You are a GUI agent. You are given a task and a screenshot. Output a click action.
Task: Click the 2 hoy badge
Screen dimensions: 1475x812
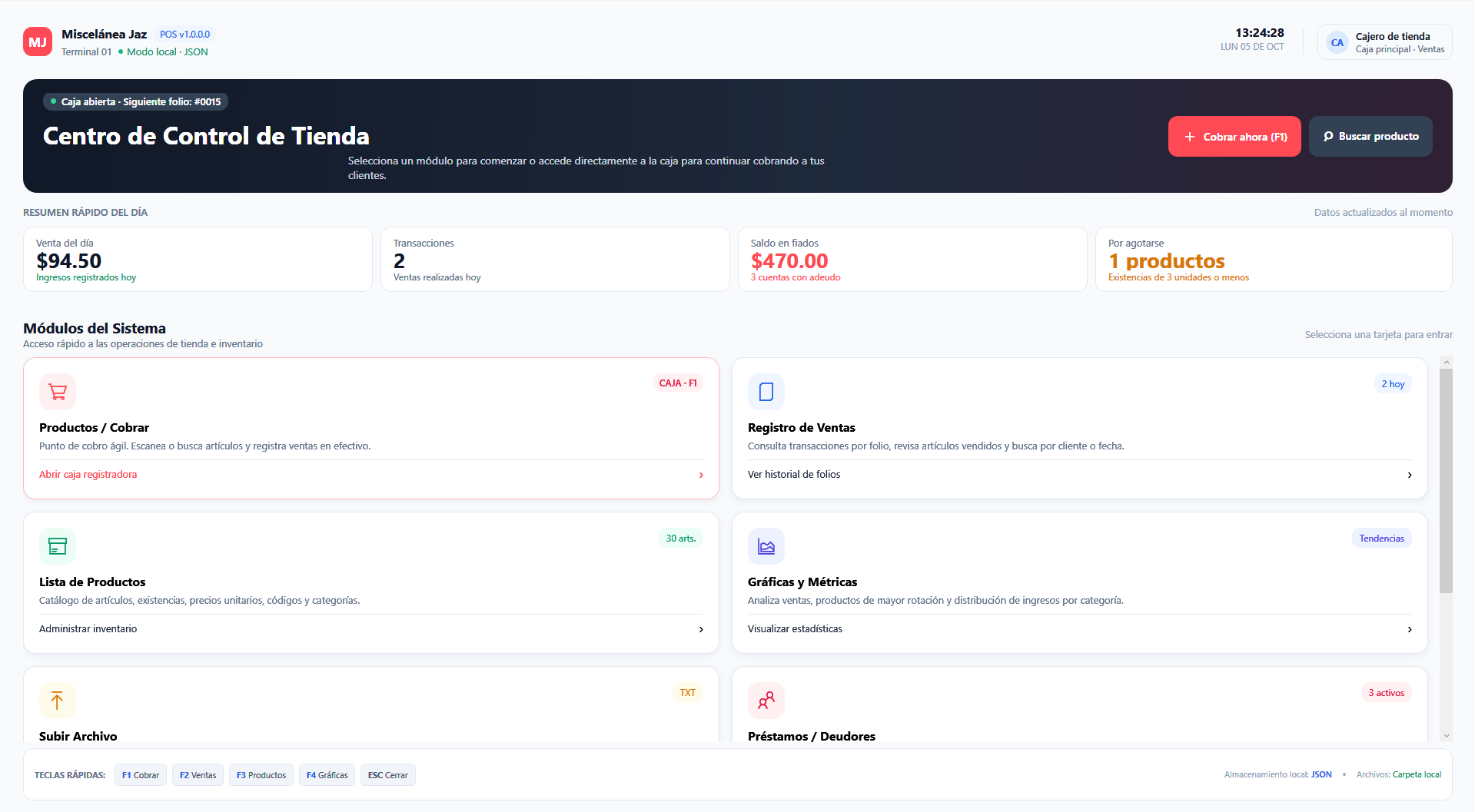coord(1393,384)
